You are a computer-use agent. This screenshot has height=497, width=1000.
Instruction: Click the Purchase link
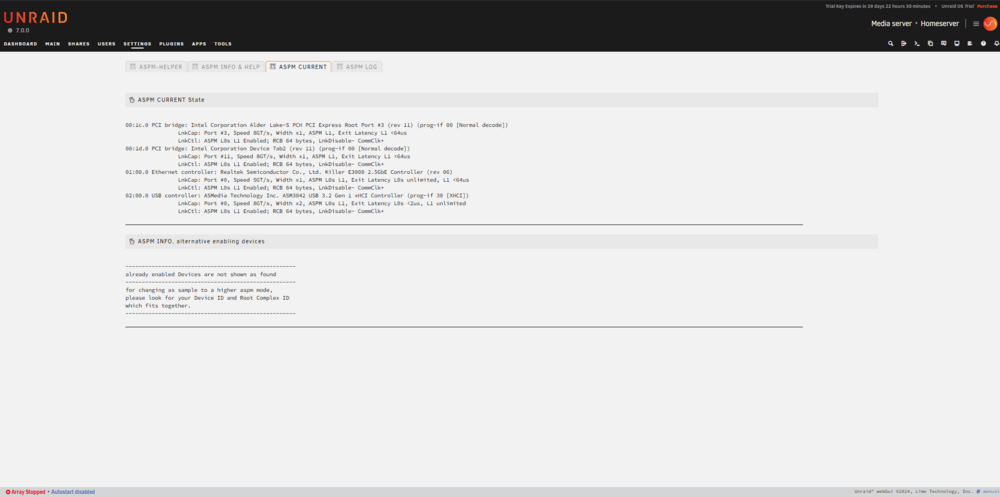987,6
